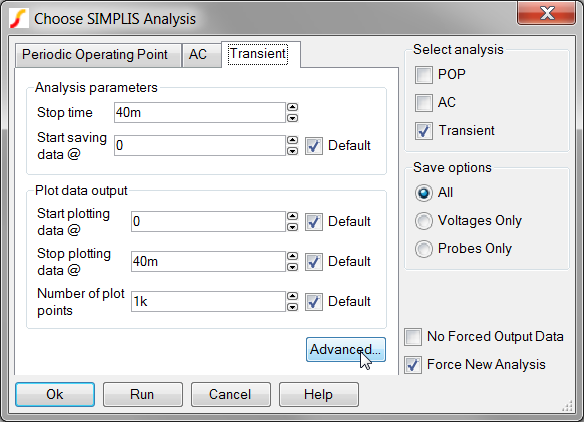Click the SIMPLIS logo icon in title bar
The width and height of the screenshot is (584, 422).
tap(19, 19)
